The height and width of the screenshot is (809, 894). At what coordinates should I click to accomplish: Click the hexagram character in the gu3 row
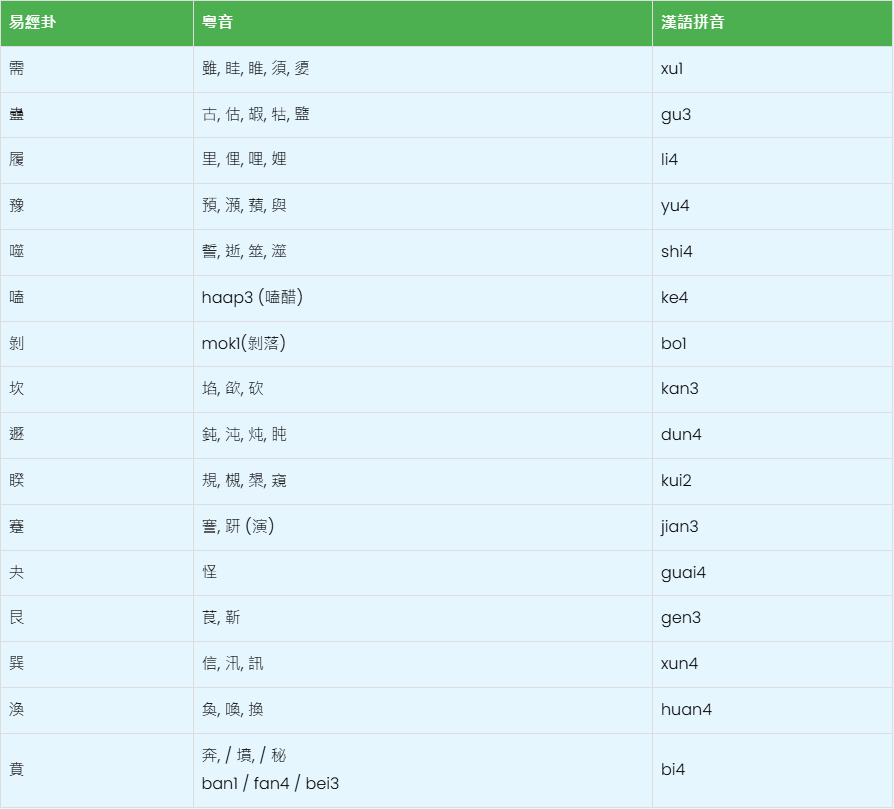pos(17,114)
